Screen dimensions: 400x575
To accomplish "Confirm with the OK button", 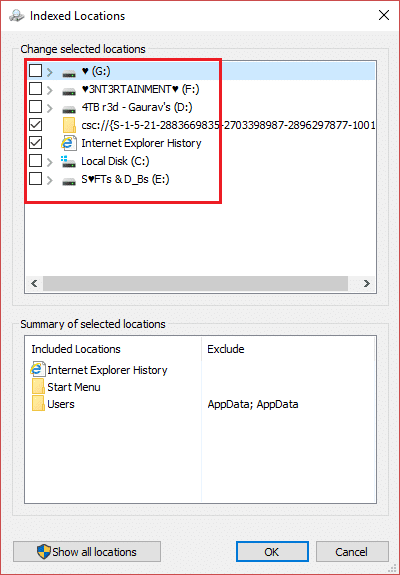I will tap(272, 552).
